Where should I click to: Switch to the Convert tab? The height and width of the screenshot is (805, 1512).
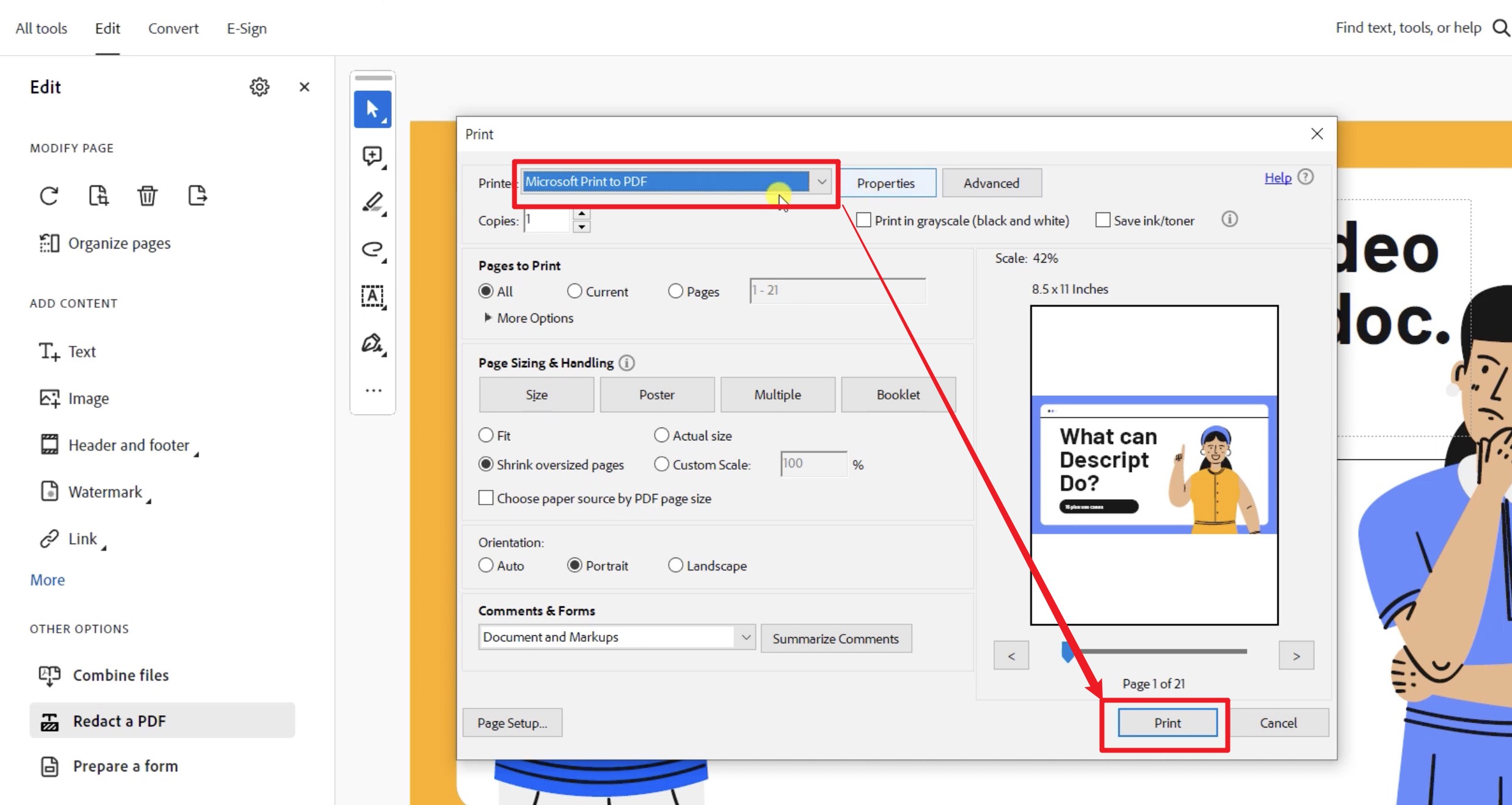173,28
